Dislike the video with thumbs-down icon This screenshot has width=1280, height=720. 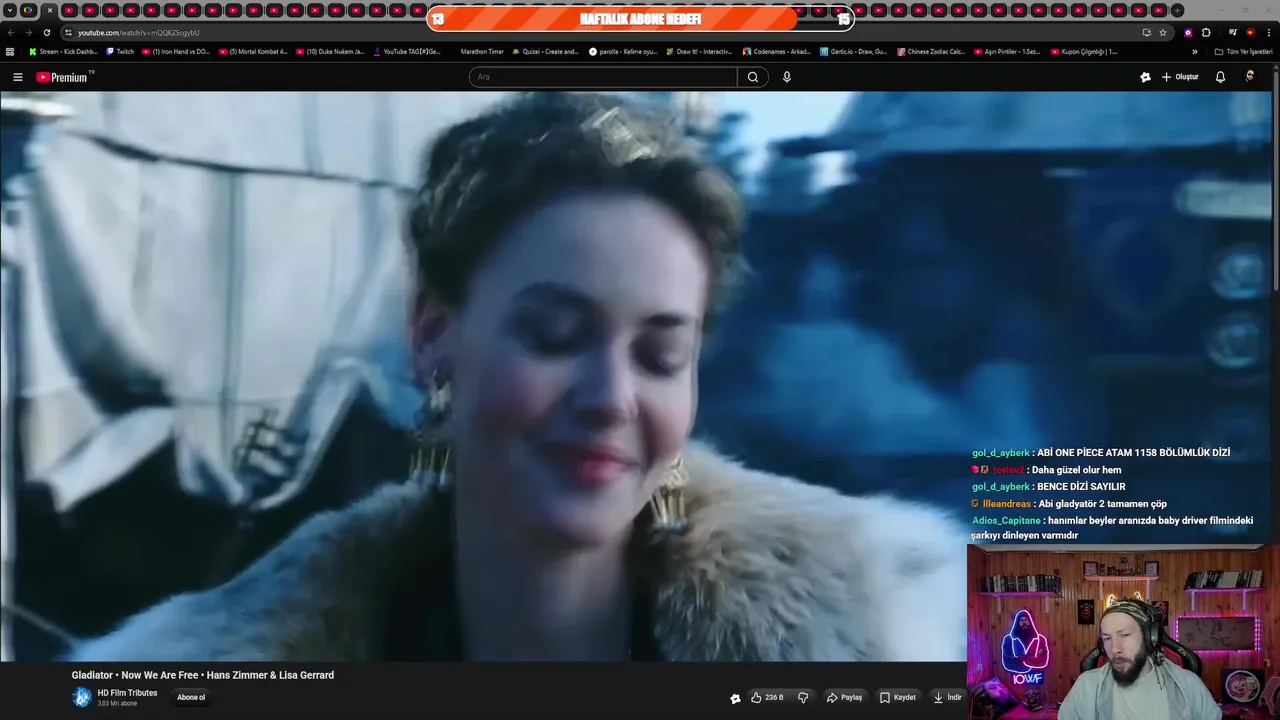pyautogui.click(x=803, y=698)
